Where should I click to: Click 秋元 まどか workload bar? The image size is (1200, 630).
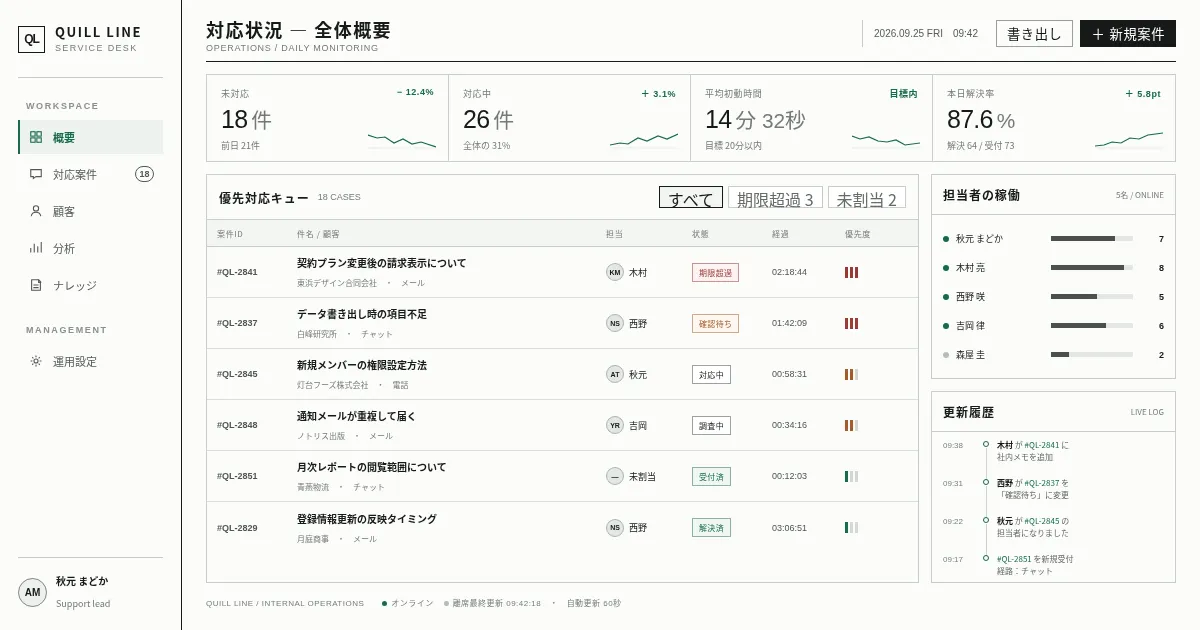click(x=1092, y=239)
